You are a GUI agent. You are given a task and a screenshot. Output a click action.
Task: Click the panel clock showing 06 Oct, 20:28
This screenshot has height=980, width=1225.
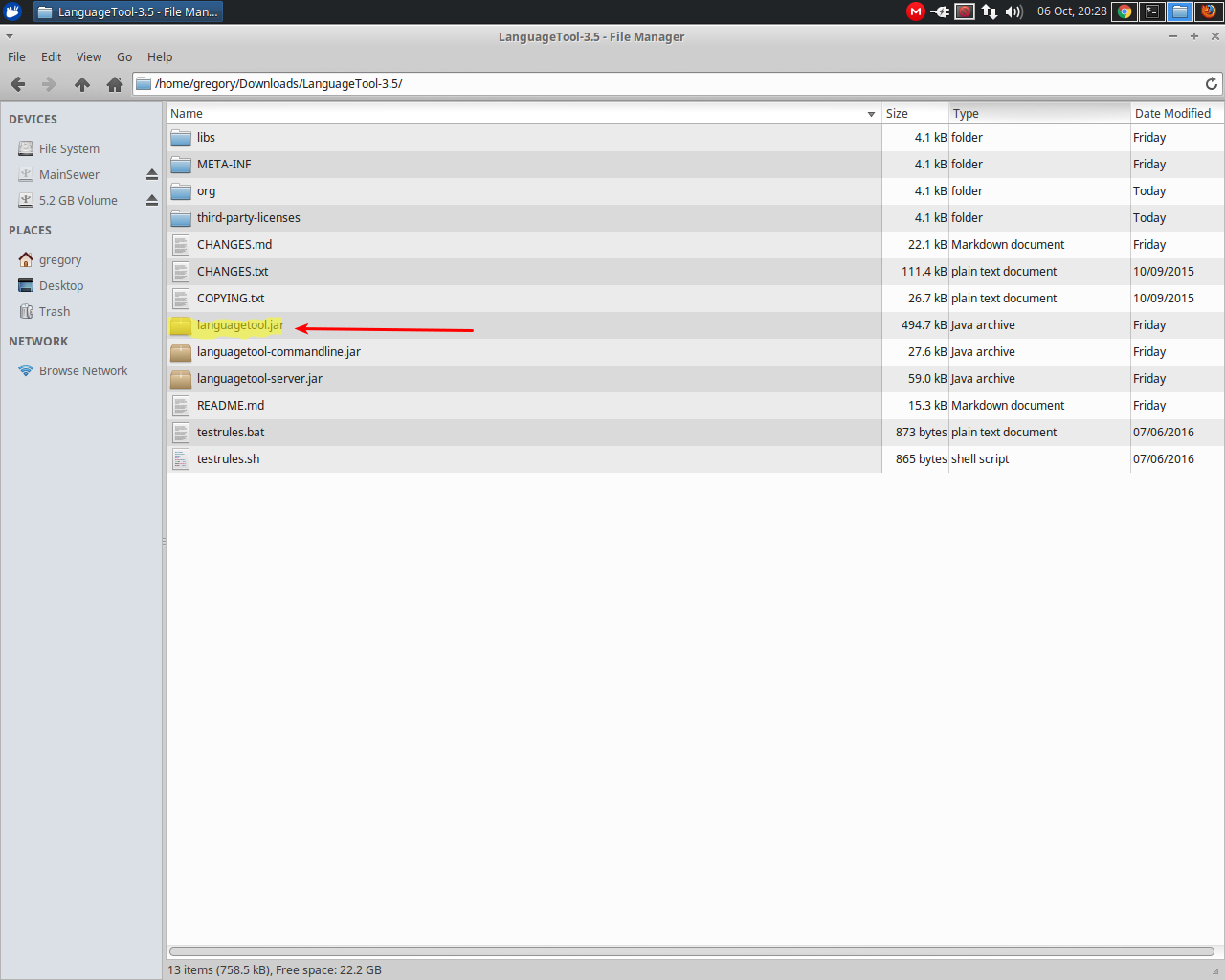[x=1072, y=11]
